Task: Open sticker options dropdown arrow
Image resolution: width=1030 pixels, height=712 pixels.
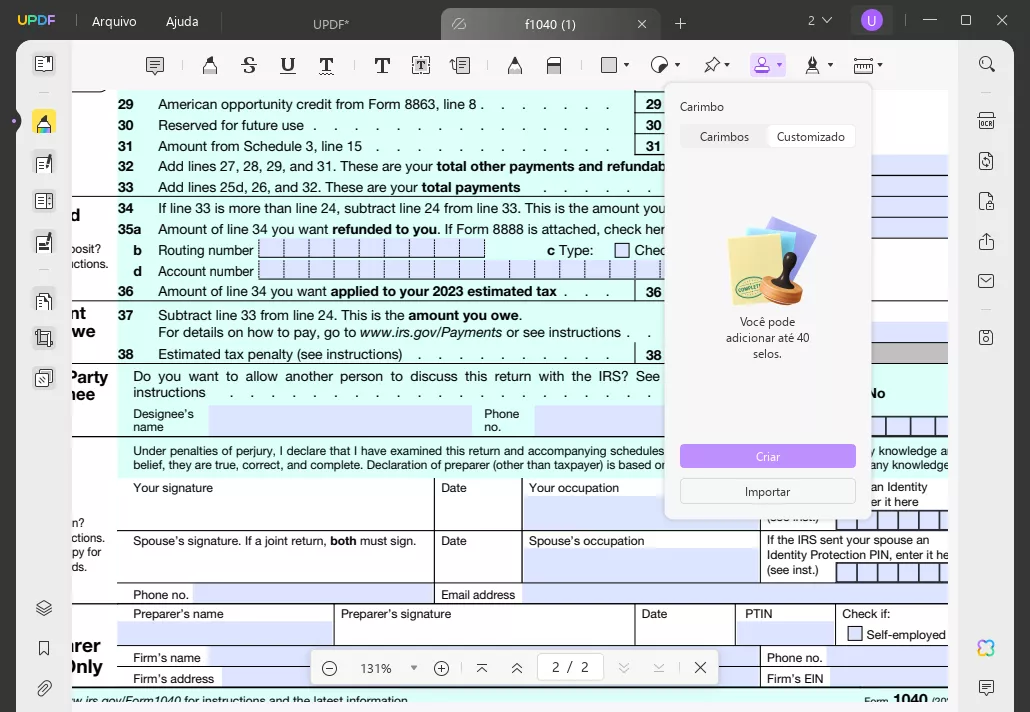Action: tap(677, 65)
